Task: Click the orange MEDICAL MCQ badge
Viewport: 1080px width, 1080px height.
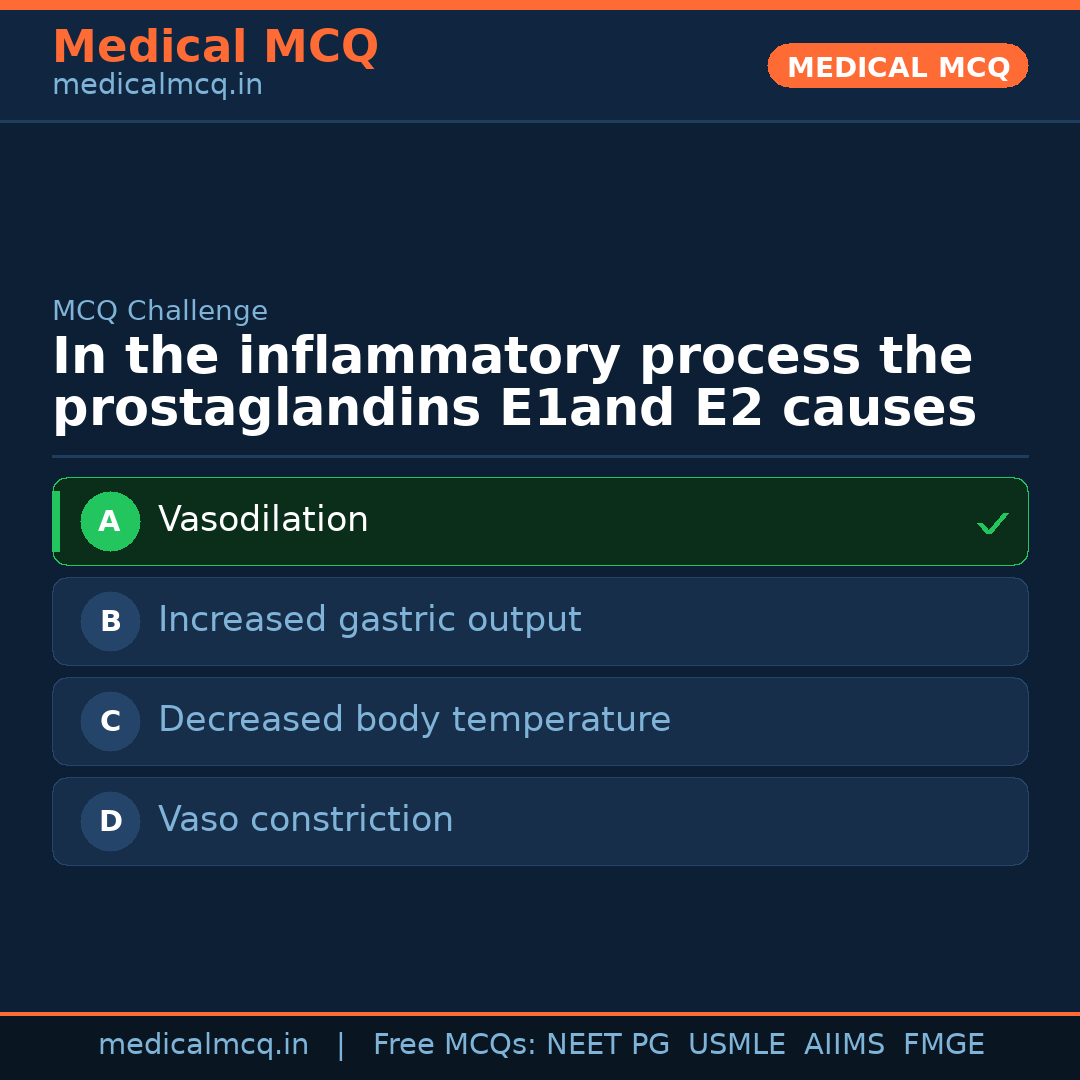Action: point(897,66)
